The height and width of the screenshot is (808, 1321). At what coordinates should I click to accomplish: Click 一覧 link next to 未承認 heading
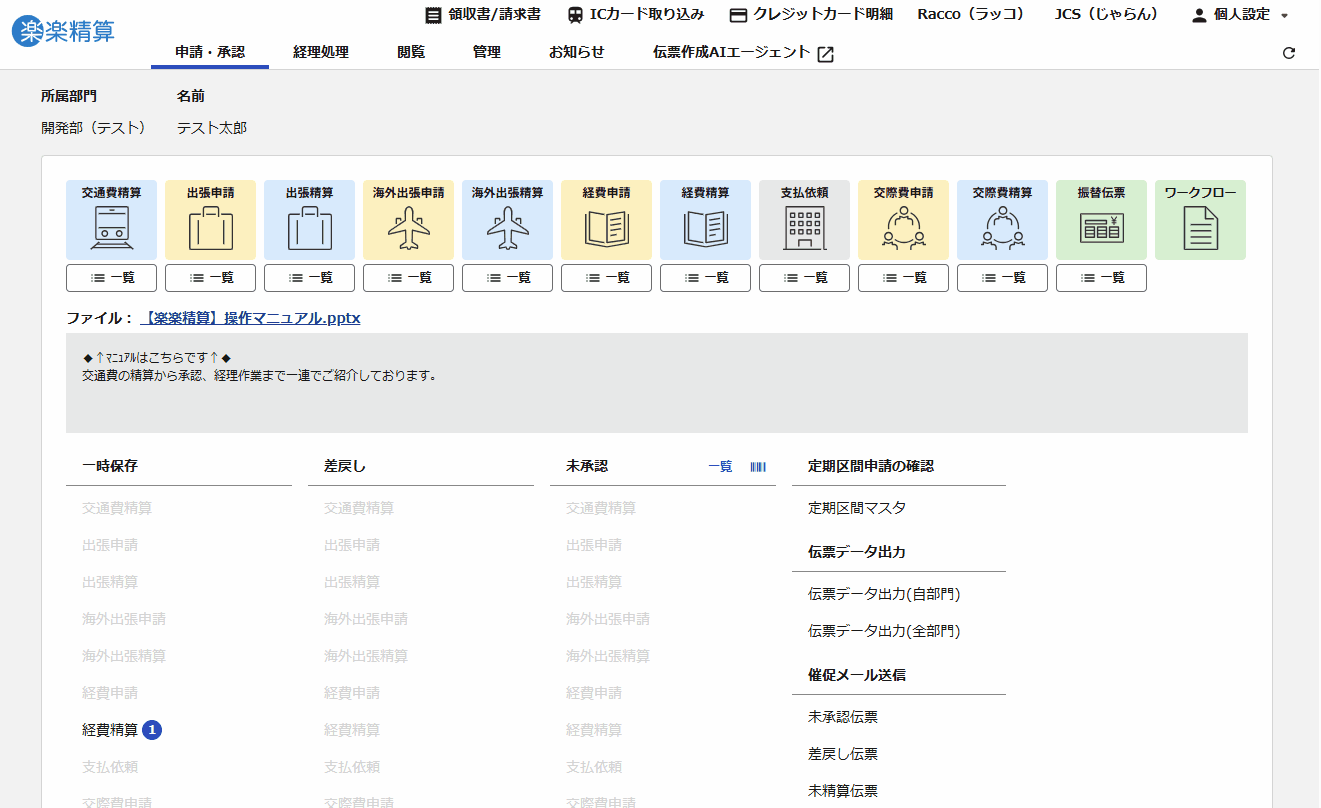click(720, 466)
